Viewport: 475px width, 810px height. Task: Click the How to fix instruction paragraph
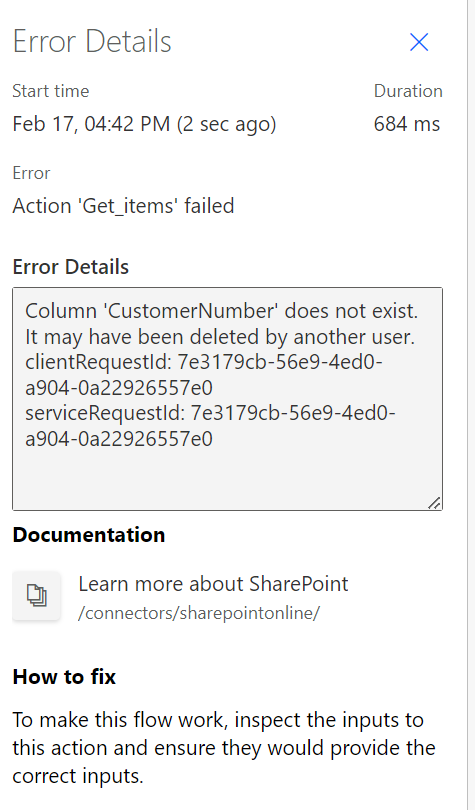point(224,747)
